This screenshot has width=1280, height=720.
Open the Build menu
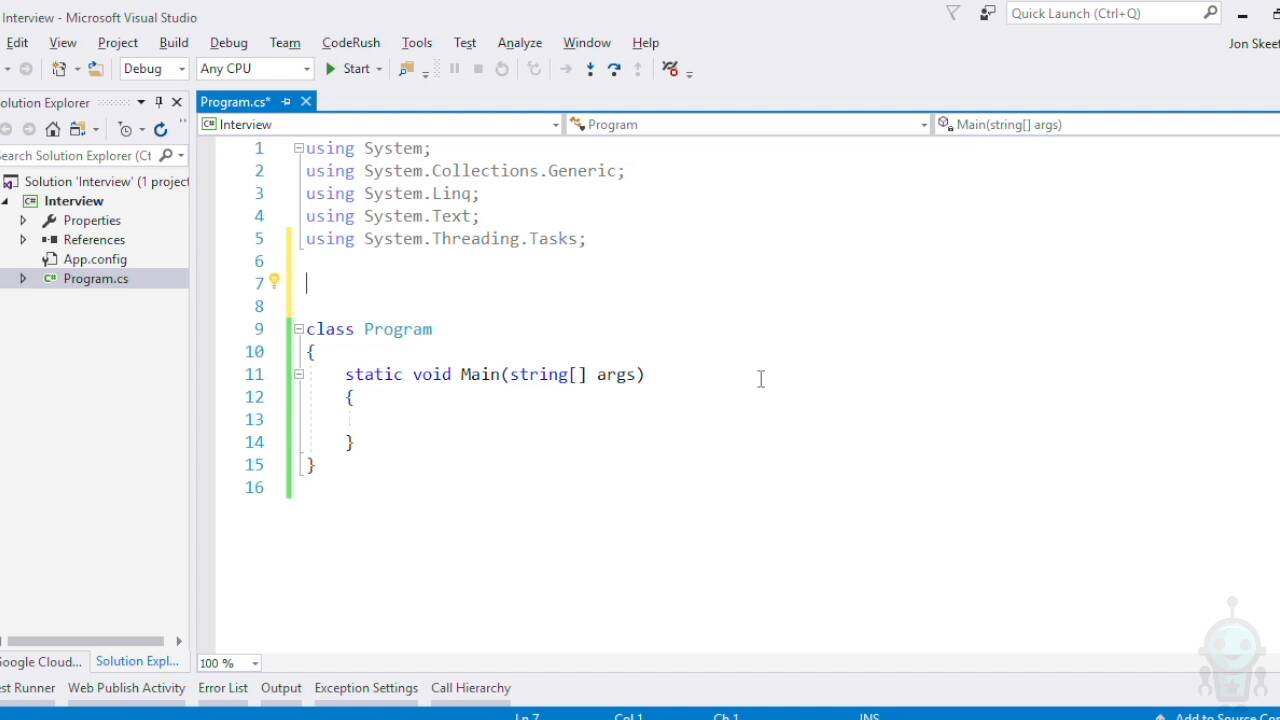173,43
